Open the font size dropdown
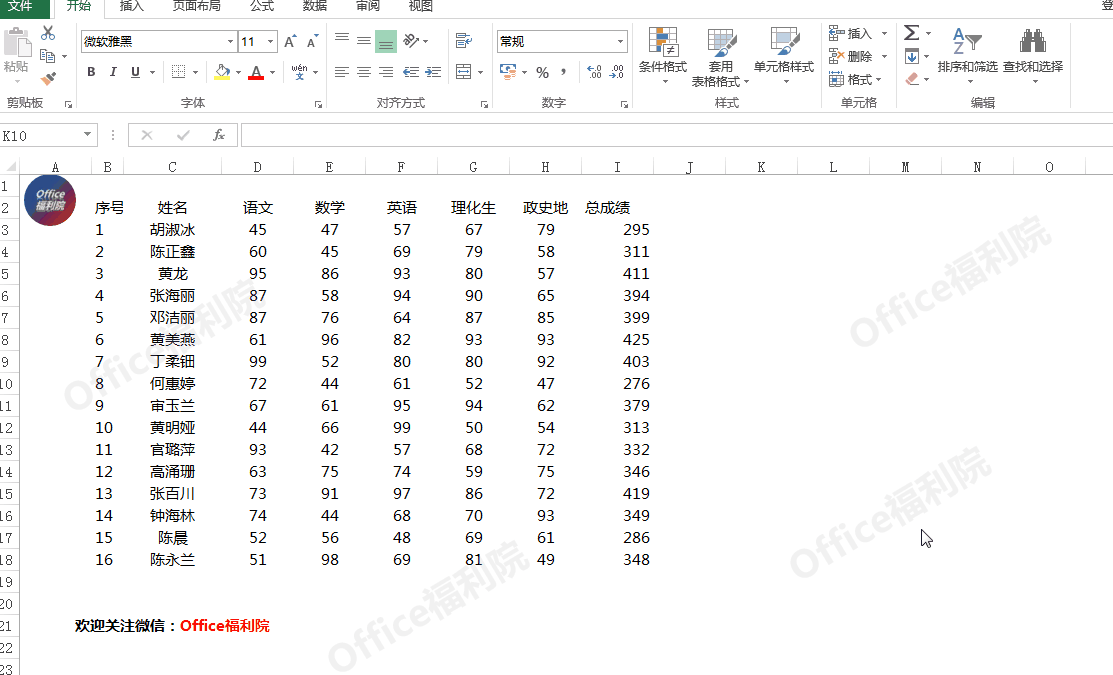Image resolution: width=1113 pixels, height=675 pixels. (x=270, y=41)
